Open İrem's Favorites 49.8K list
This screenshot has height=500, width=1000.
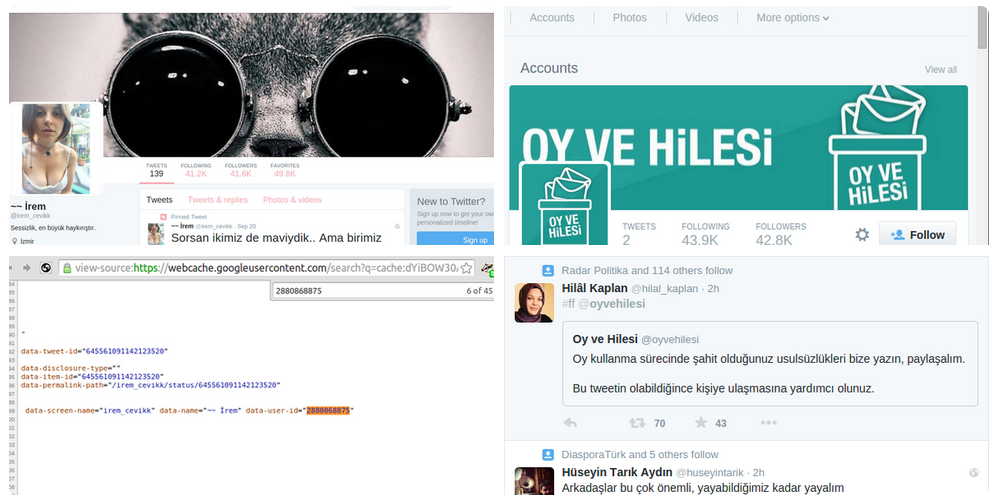point(284,170)
